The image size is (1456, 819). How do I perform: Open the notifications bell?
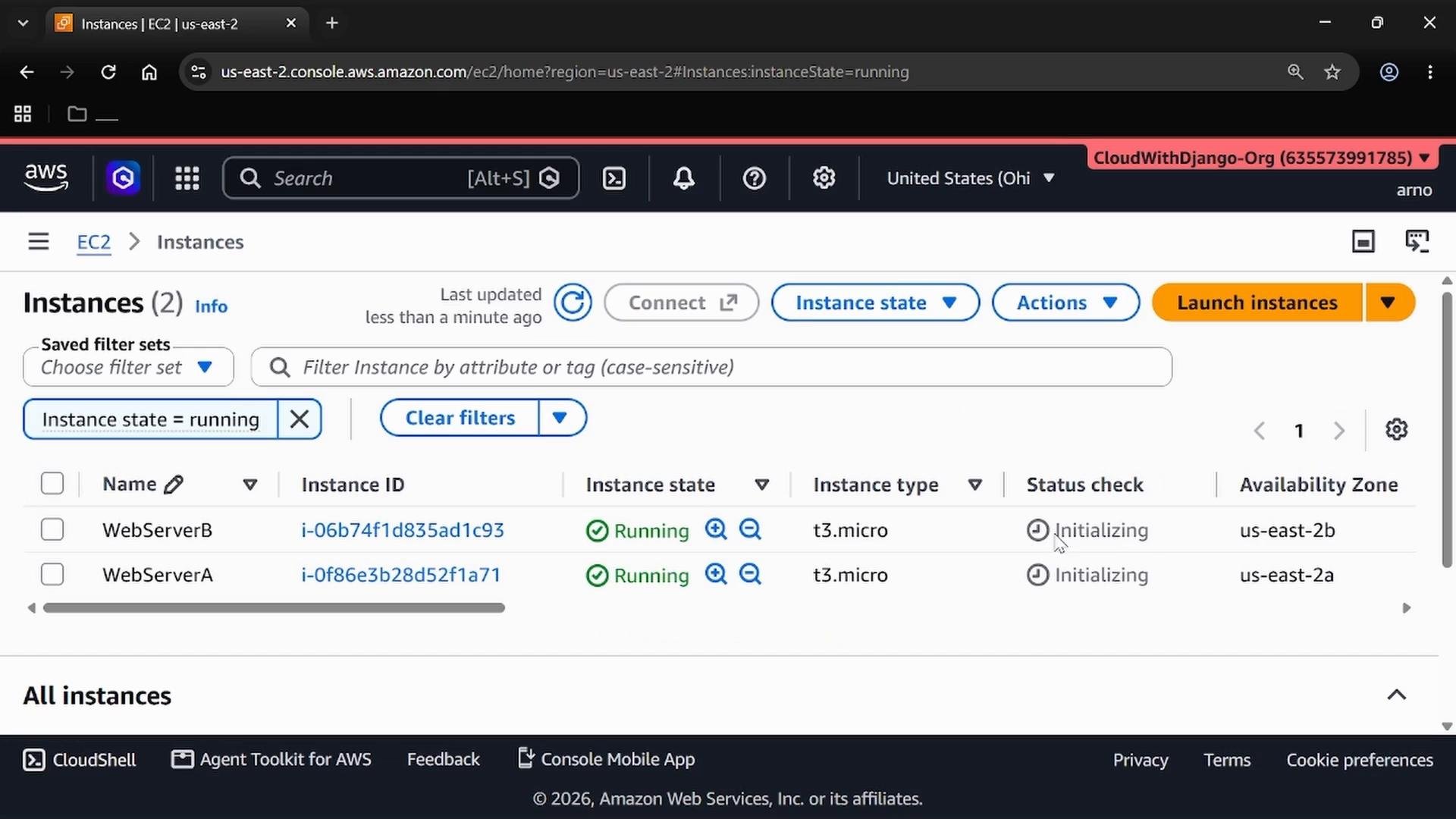click(x=684, y=178)
